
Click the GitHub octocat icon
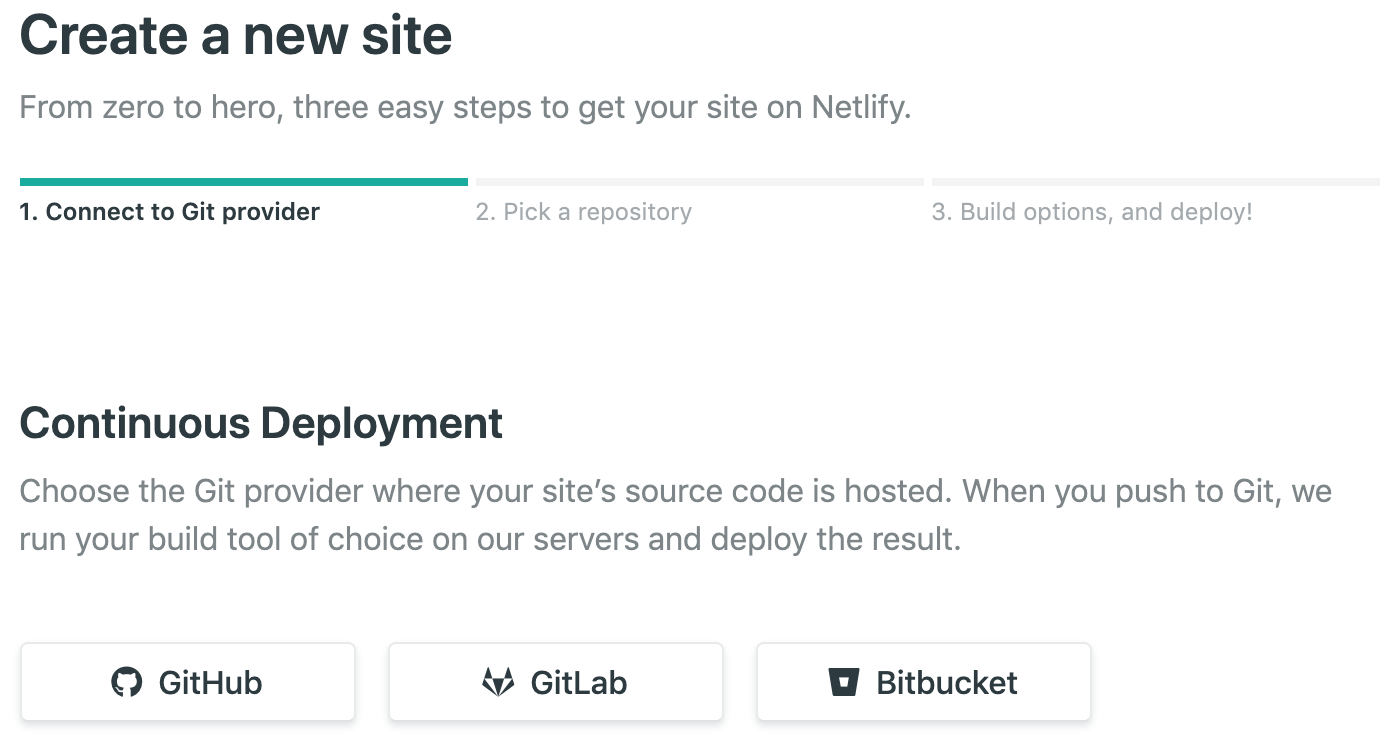pos(126,682)
